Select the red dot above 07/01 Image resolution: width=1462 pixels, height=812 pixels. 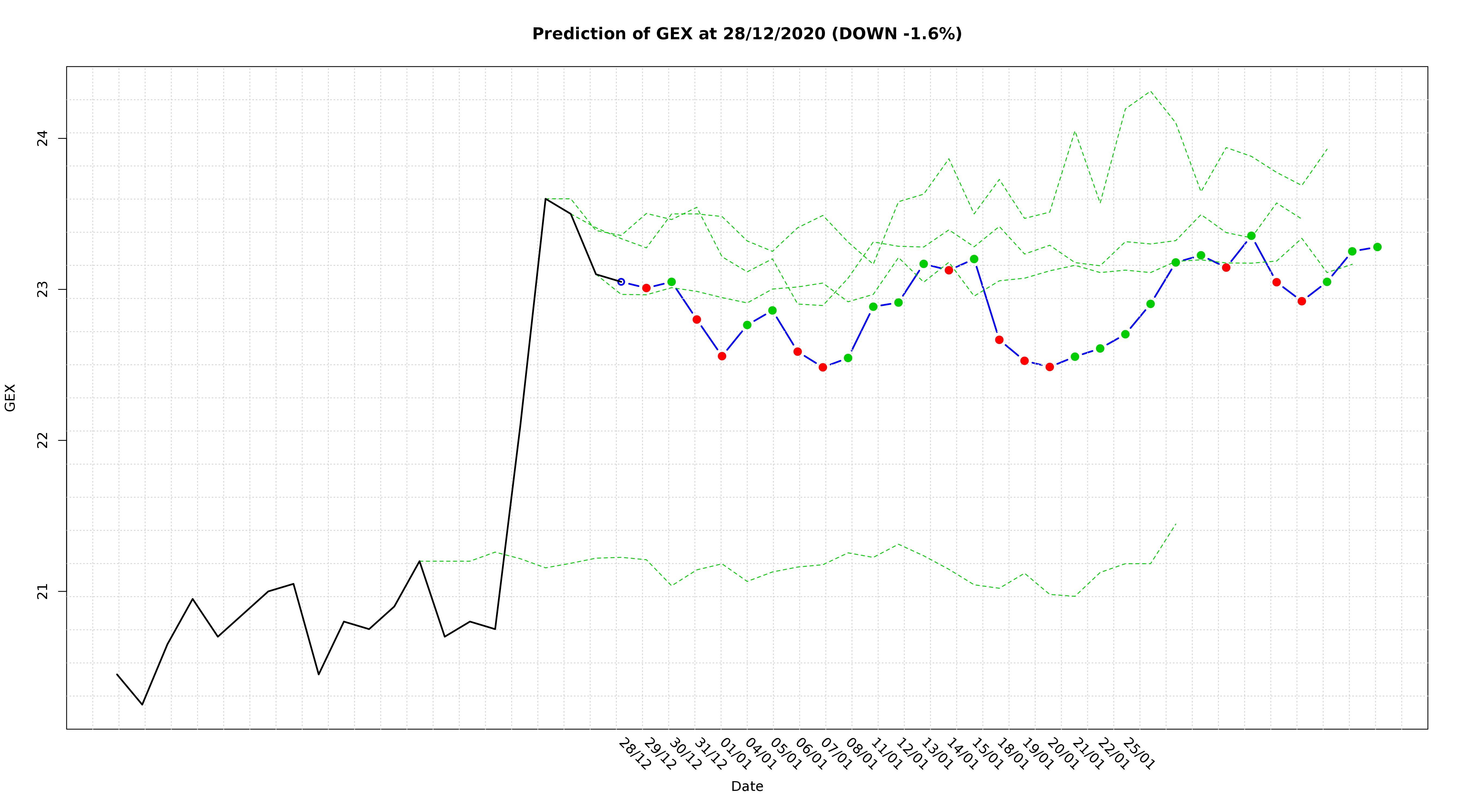823,367
